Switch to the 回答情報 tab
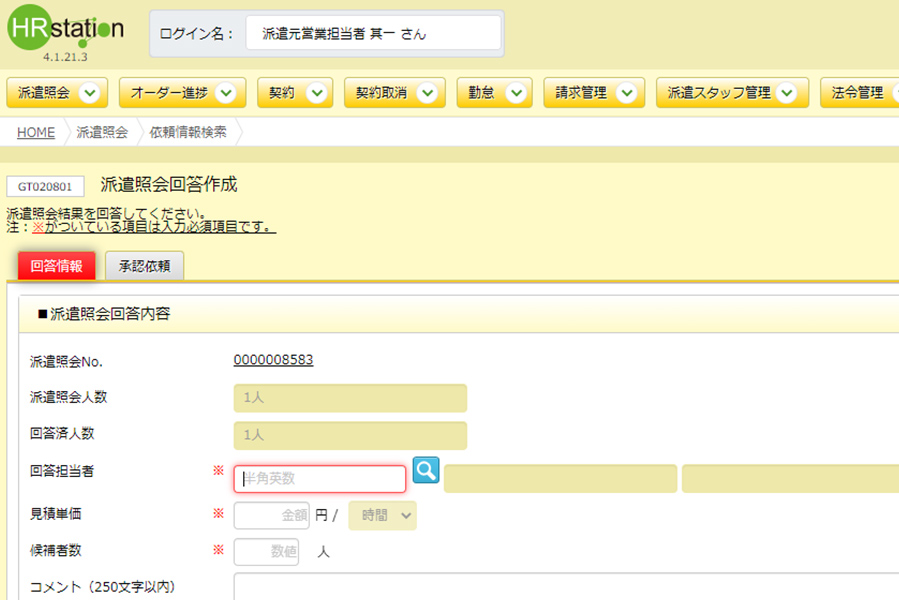 57,266
